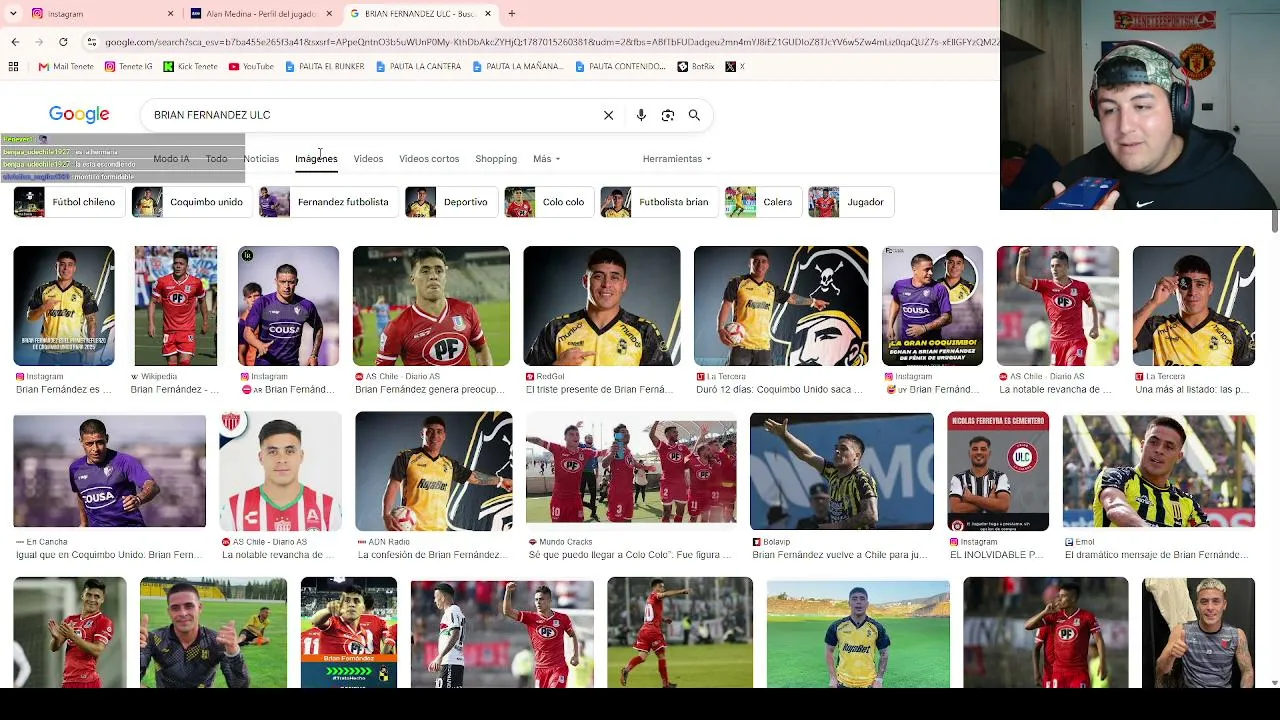Screen dimensions: 1280x720
Task: Open the ADN Radio image result thumbnail
Action: click(x=433, y=471)
